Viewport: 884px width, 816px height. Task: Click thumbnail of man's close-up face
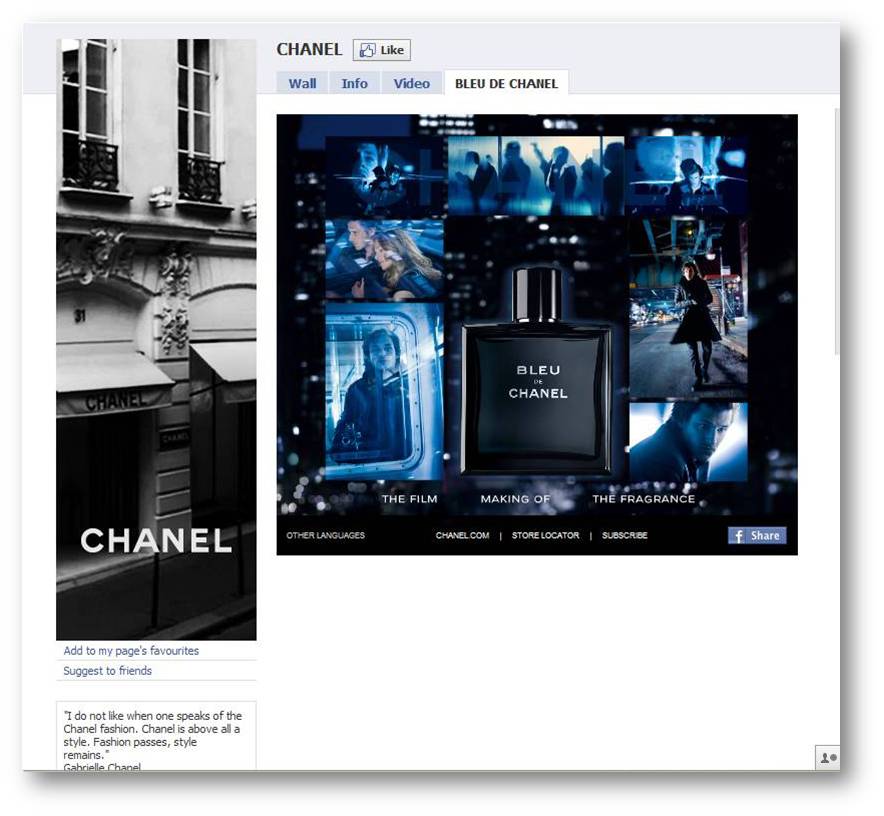688,442
